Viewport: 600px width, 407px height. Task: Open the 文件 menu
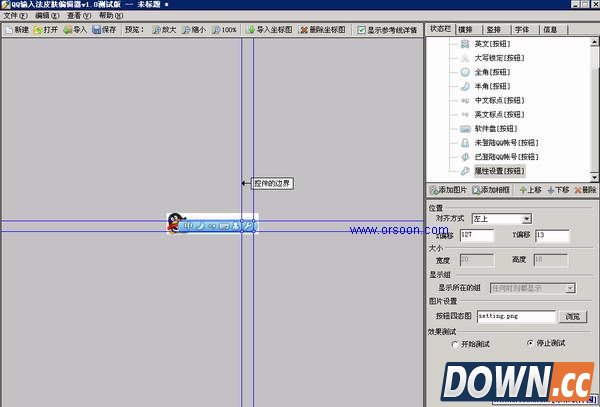[15, 16]
